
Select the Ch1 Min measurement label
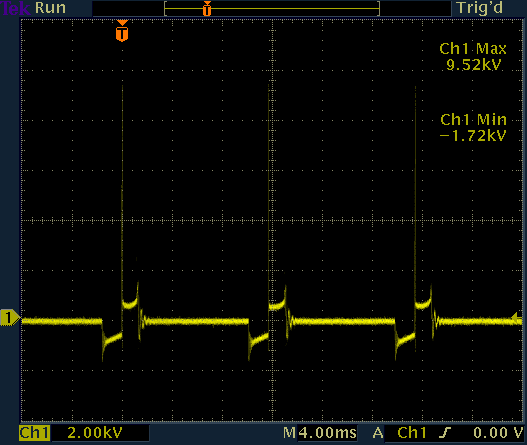[474, 120]
